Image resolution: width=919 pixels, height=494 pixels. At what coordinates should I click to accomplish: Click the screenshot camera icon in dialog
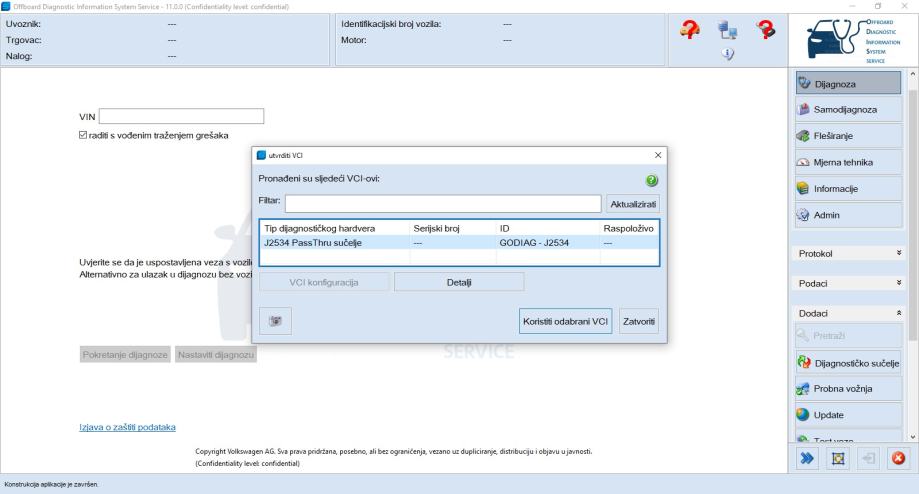coord(275,321)
